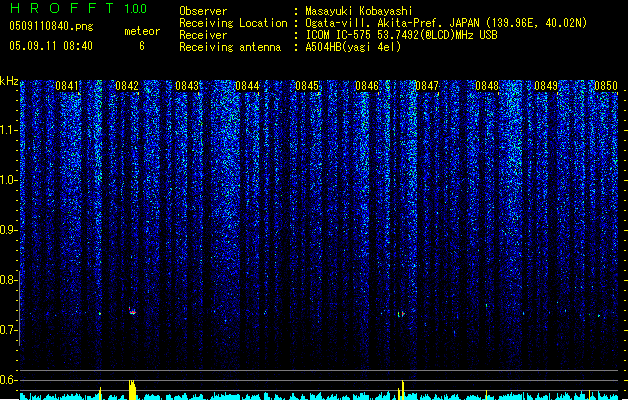Click the meteor count value 6
The width and height of the screenshot is (629, 400).
pyautogui.click(x=142, y=46)
